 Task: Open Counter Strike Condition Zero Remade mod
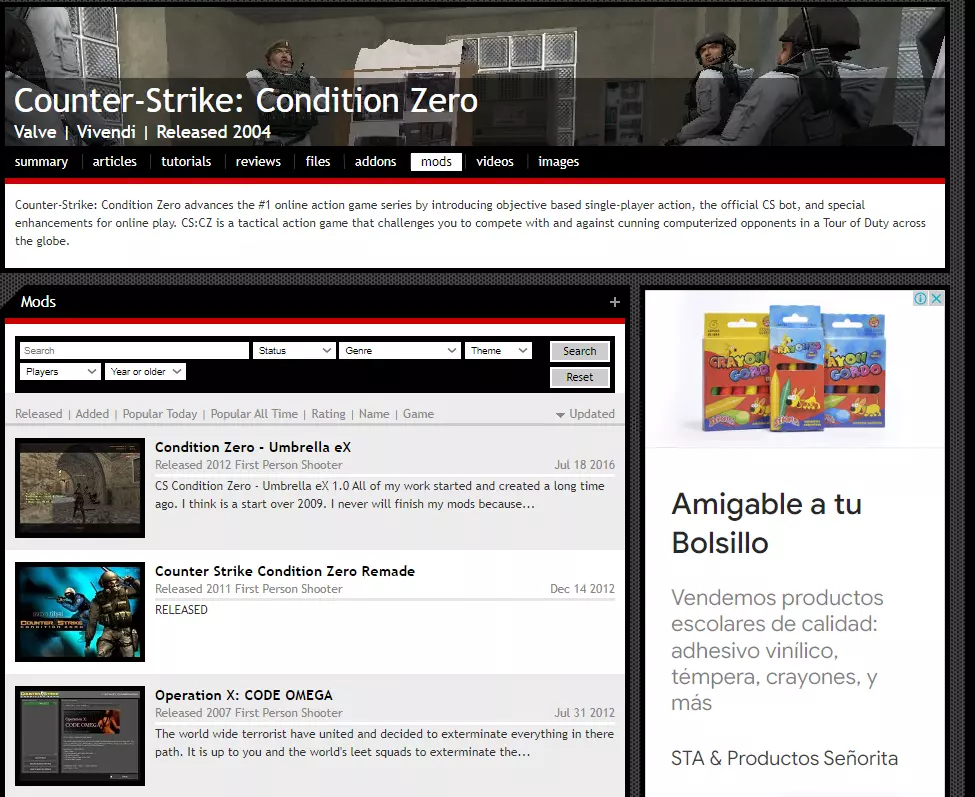point(285,571)
